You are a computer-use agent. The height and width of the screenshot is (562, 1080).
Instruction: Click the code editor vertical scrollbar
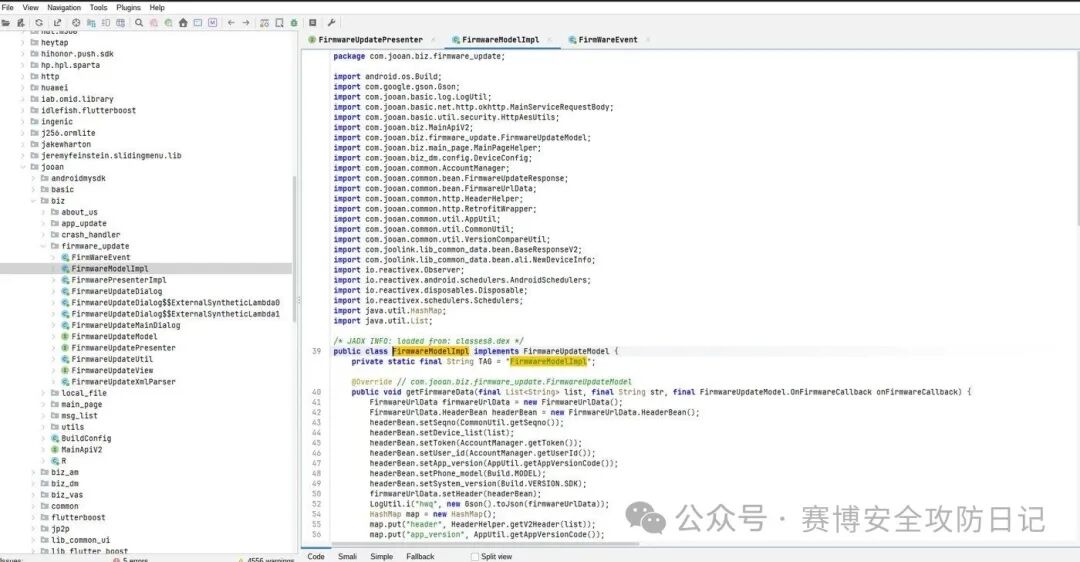tap(1077, 138)
